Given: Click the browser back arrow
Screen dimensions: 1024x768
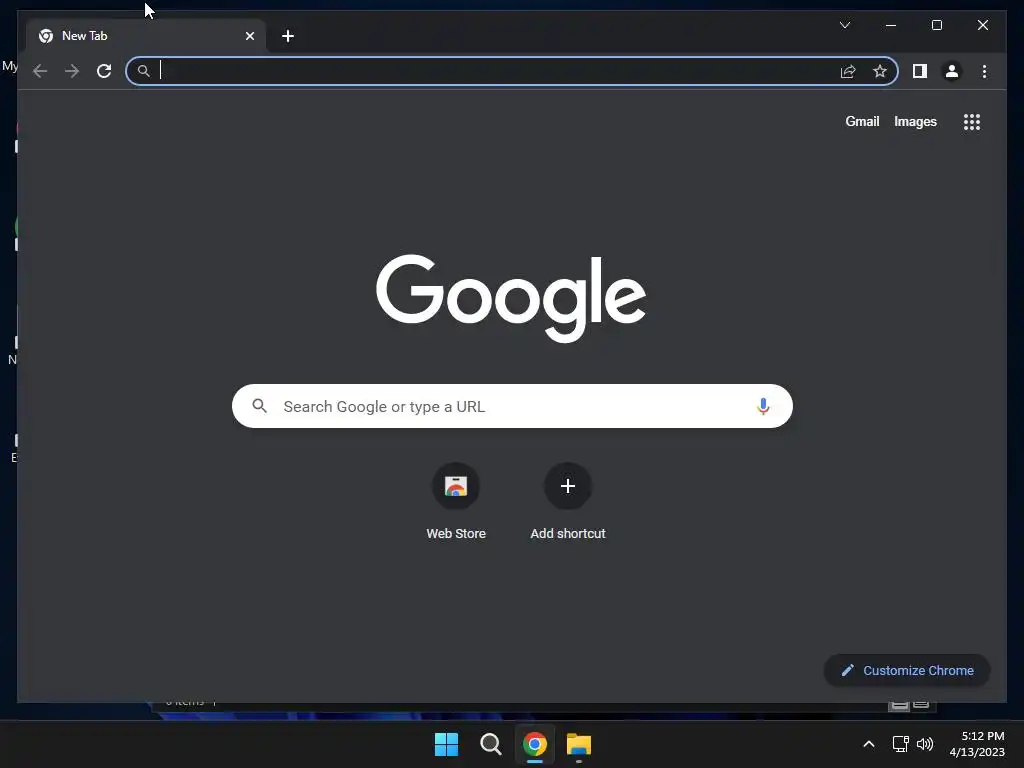Looking at the screenshot, I should click(40, 71).
